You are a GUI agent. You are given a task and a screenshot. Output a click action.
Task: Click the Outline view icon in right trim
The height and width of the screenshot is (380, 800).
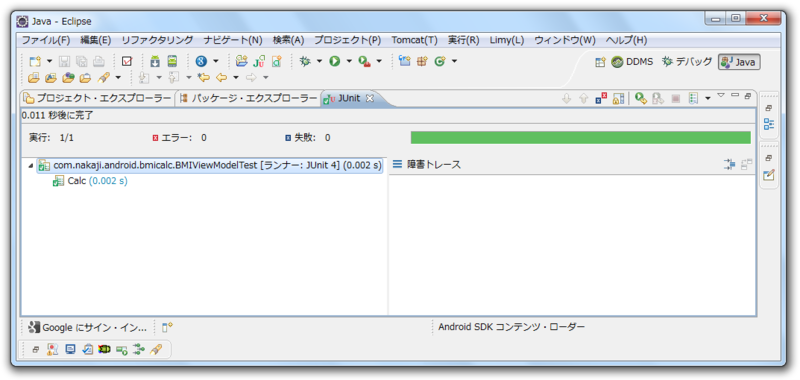[769, 124]
